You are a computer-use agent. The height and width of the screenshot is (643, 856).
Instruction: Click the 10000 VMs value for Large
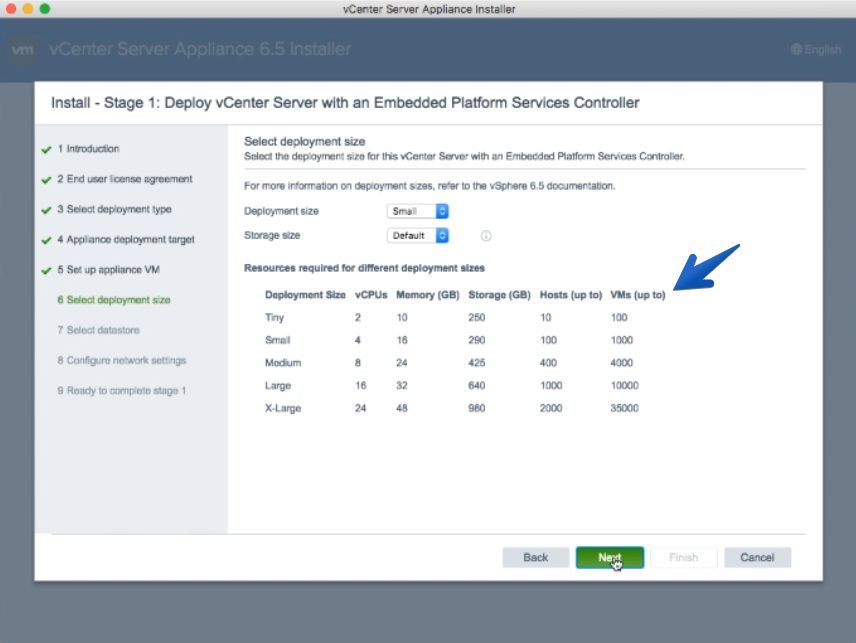(625, 385)
